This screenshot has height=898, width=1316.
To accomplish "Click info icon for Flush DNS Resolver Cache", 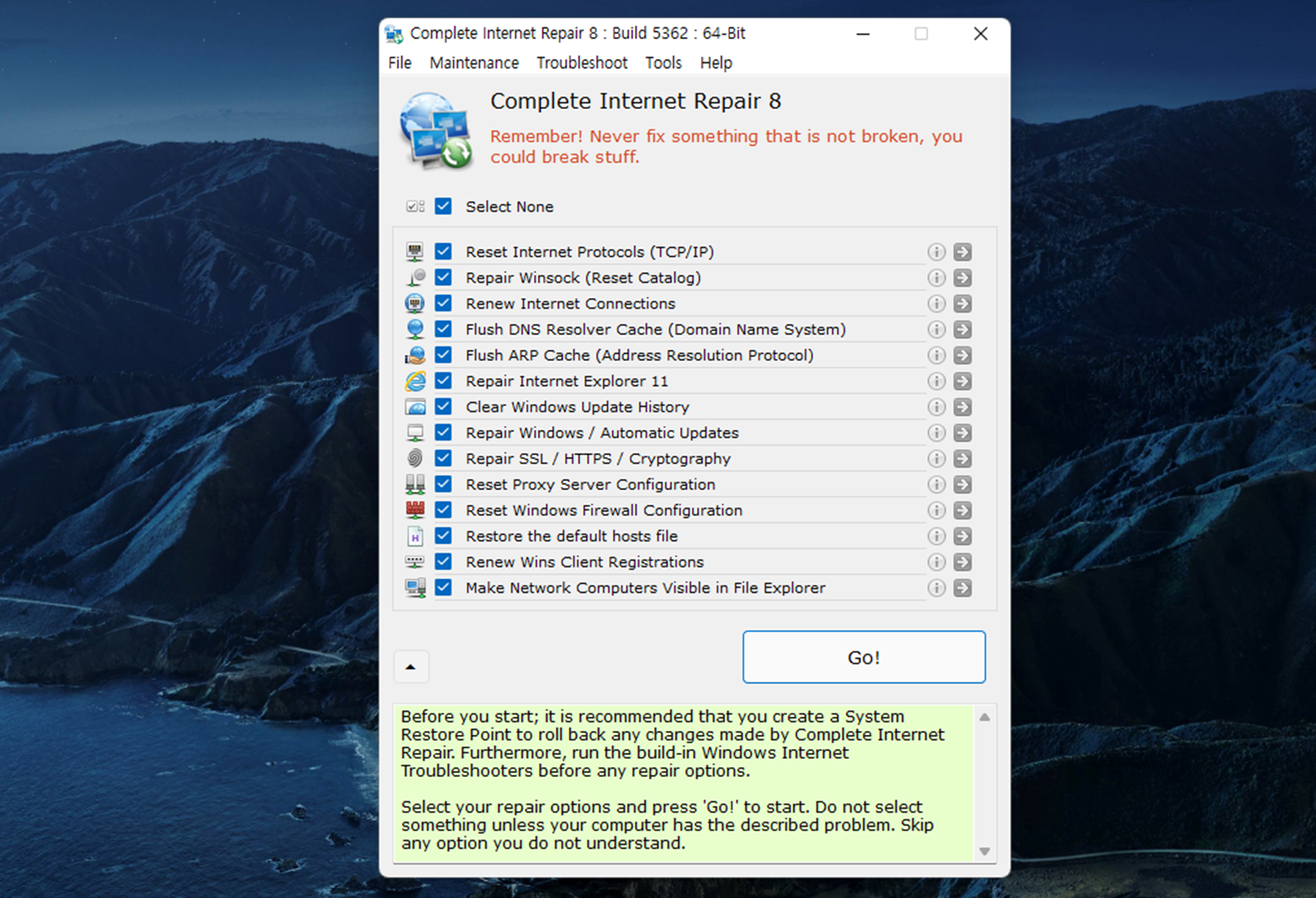I will pos(936,329).
